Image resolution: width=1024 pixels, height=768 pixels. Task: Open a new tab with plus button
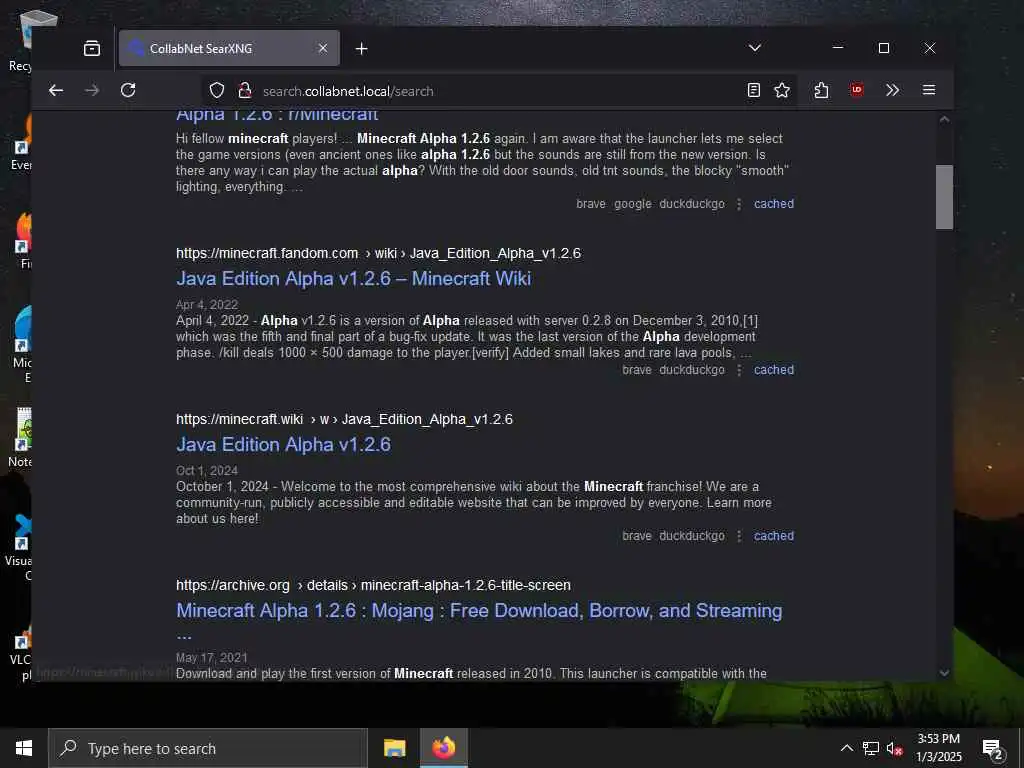coord(362,48)
